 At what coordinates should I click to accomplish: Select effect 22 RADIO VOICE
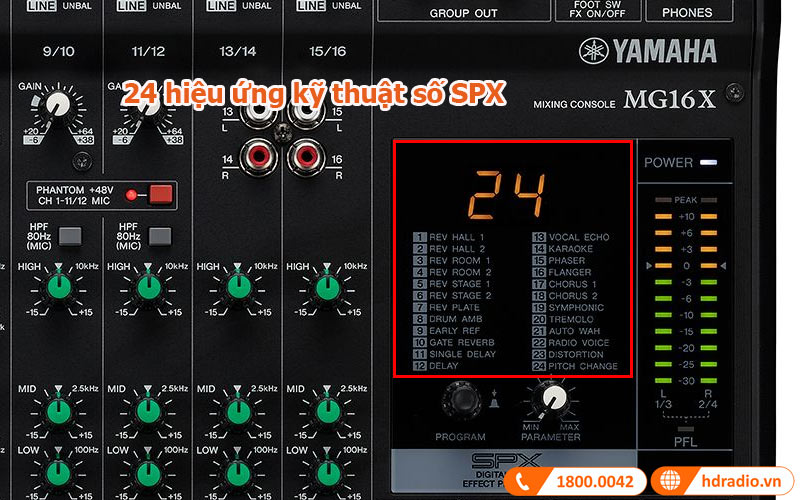[x=571, y=343]
